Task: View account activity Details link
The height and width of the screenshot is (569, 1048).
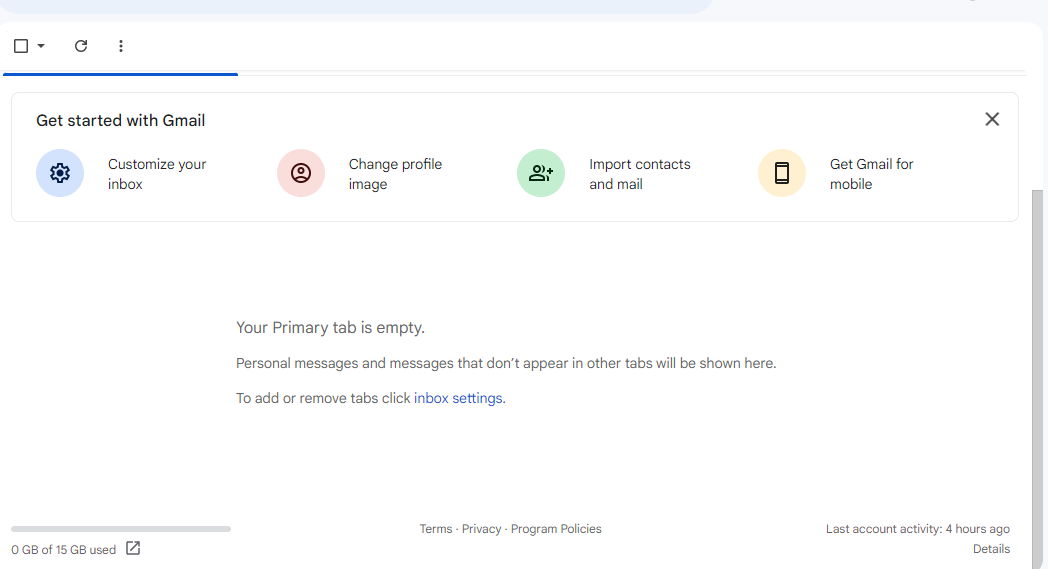Action: [991, 549]
